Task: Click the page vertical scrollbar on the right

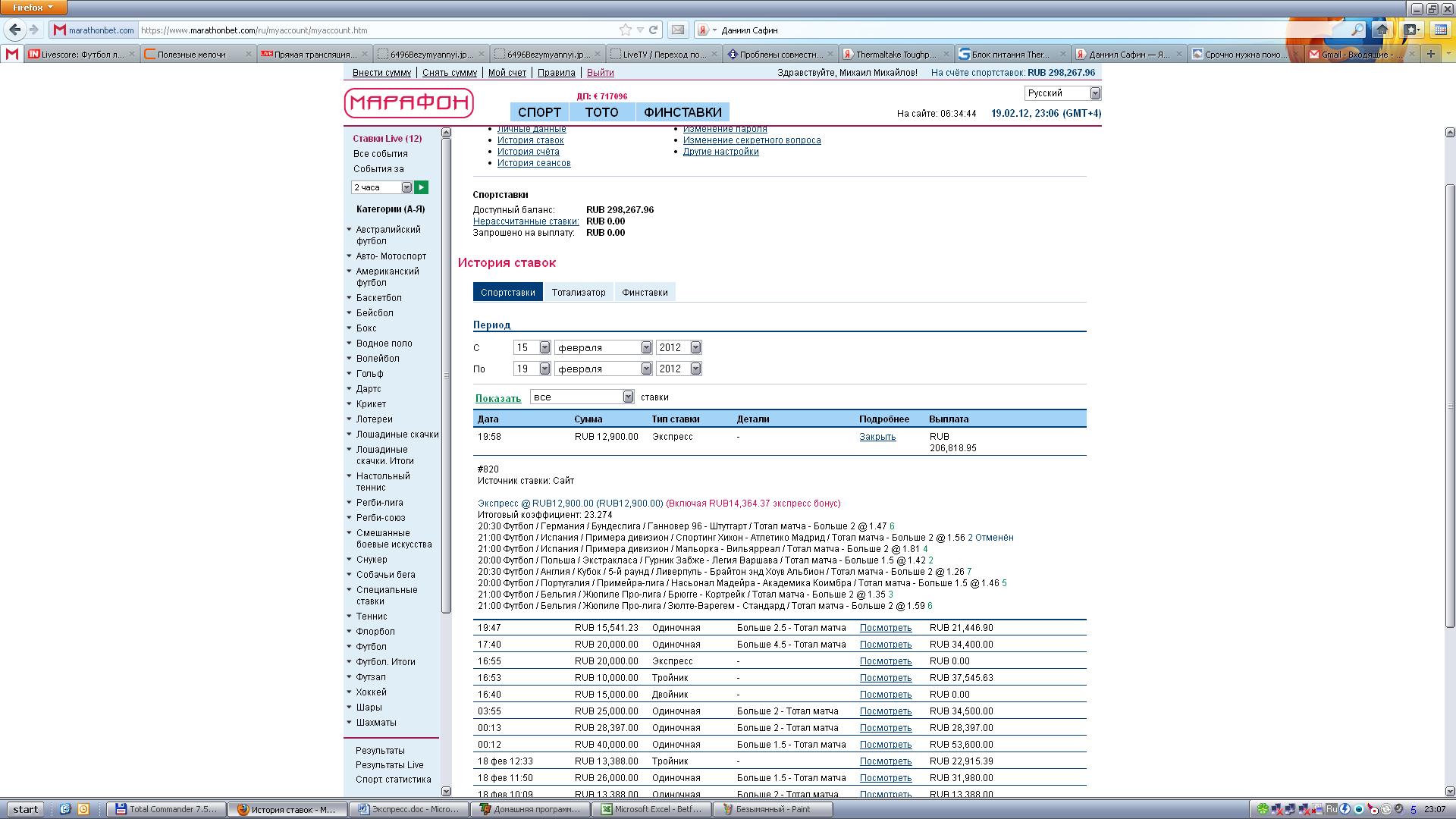Action: pyautogui.click(x=1450, y=406)
